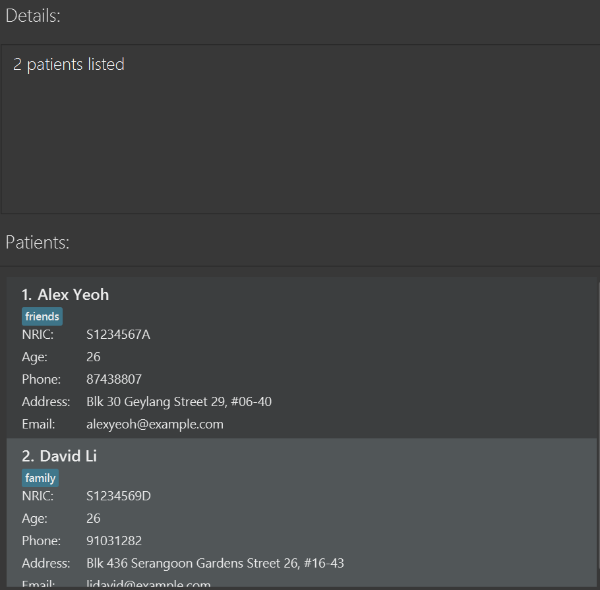600x590 pixels.
Task: Click David Li's phone number 91031282
Action: (x=114, y=541)
